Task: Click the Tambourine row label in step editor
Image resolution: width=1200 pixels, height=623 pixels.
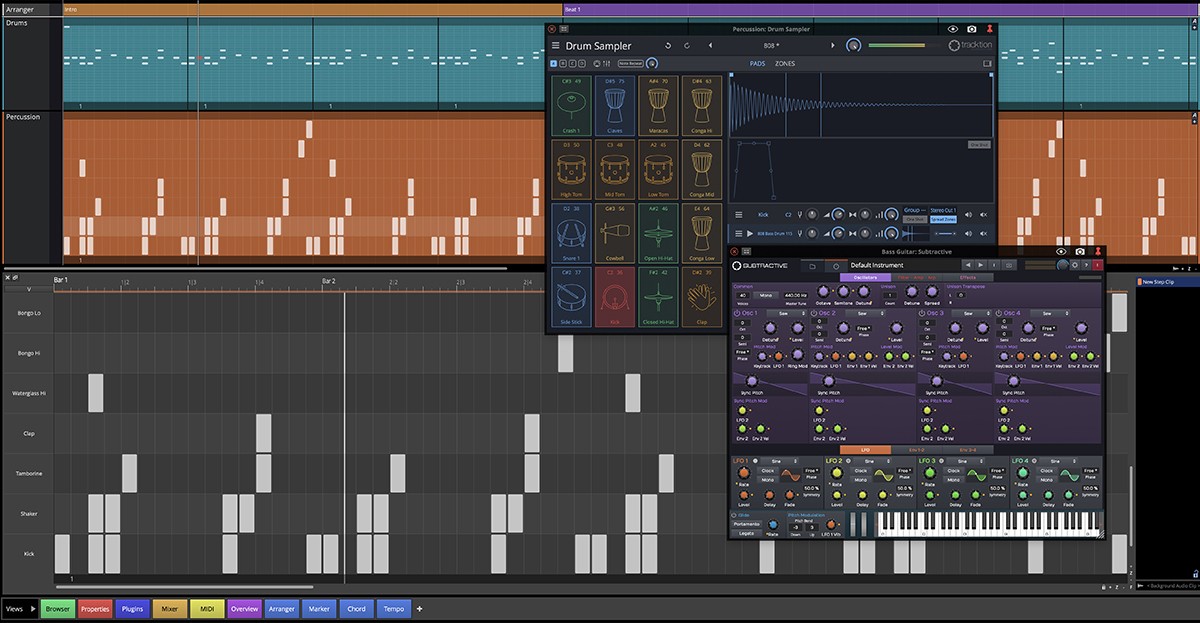Action: click(x=28, y=473)
